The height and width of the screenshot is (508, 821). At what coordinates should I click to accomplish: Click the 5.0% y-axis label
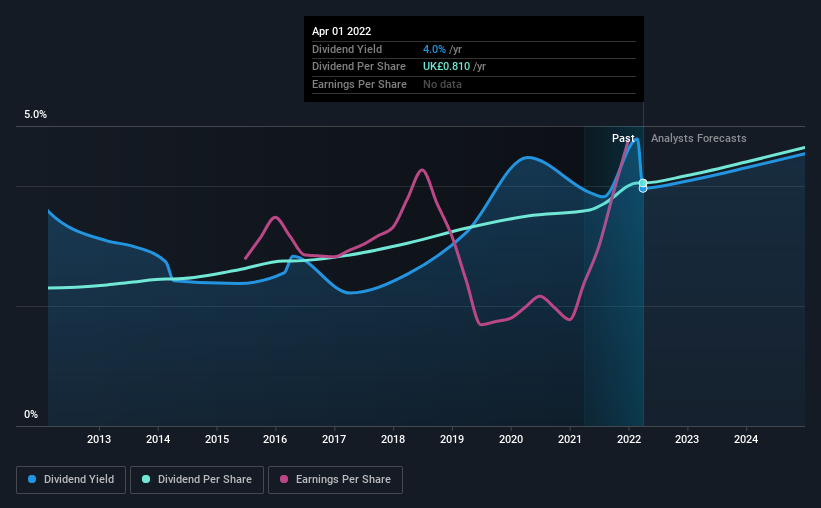[35, 115]
